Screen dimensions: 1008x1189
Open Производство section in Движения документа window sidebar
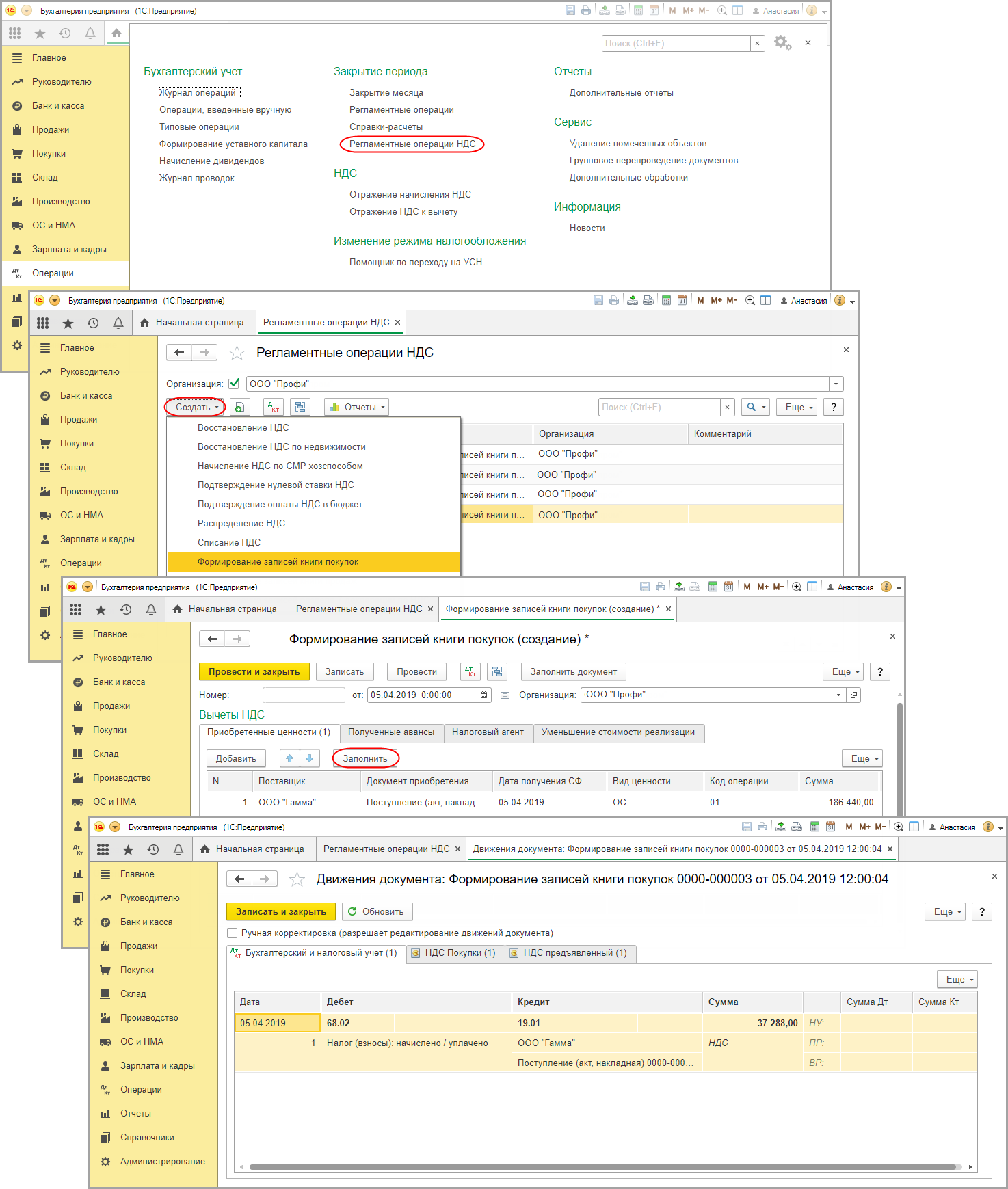coord(149,1018)
